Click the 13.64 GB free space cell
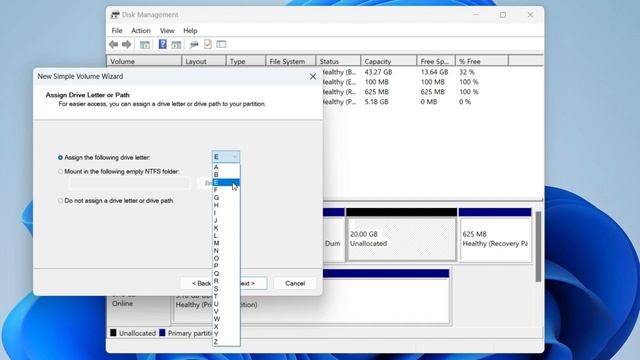 tap(434, 72)
